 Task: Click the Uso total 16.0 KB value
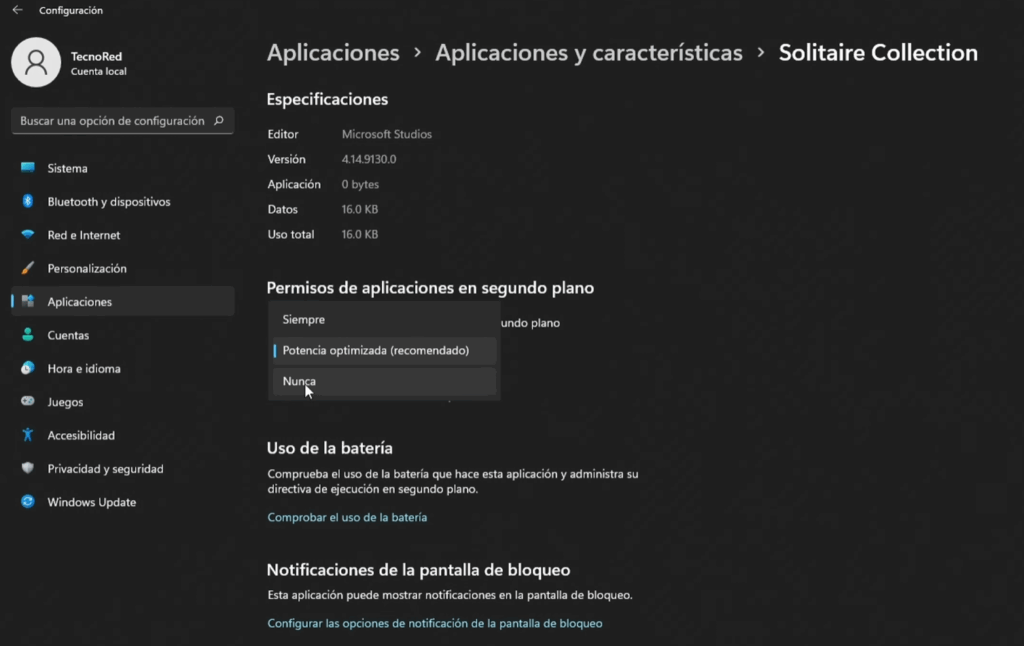click(360, 234)
